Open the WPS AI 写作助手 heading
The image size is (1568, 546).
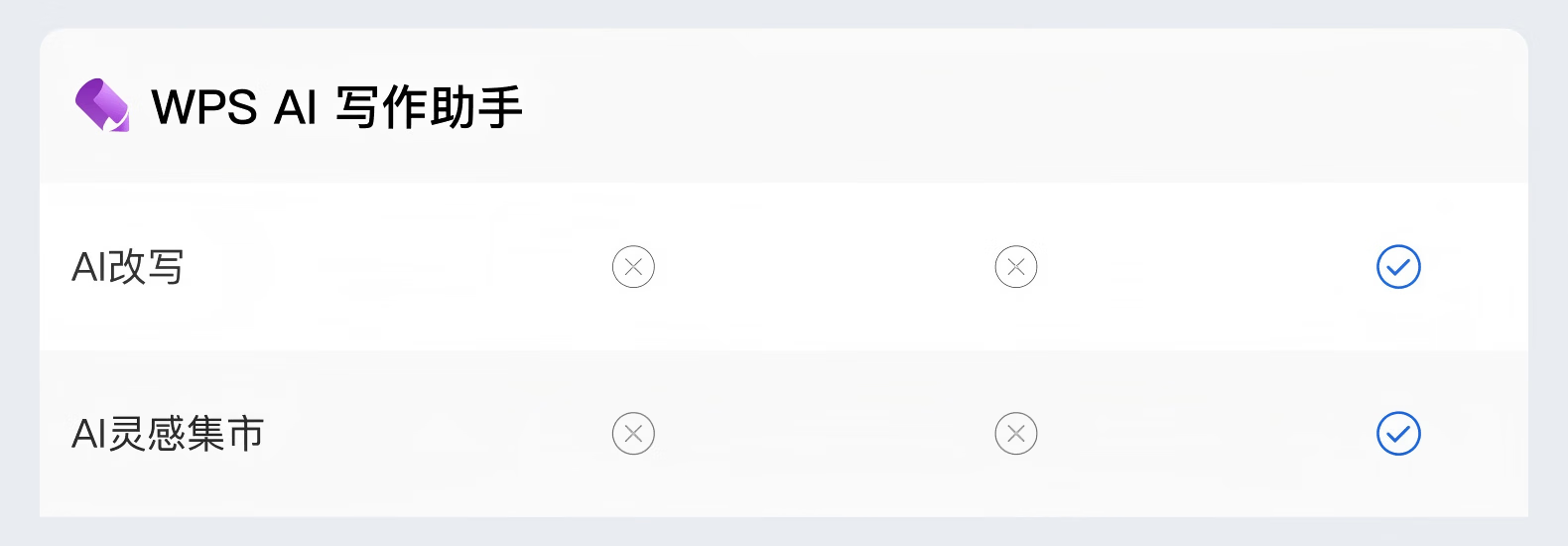[336, 106]
